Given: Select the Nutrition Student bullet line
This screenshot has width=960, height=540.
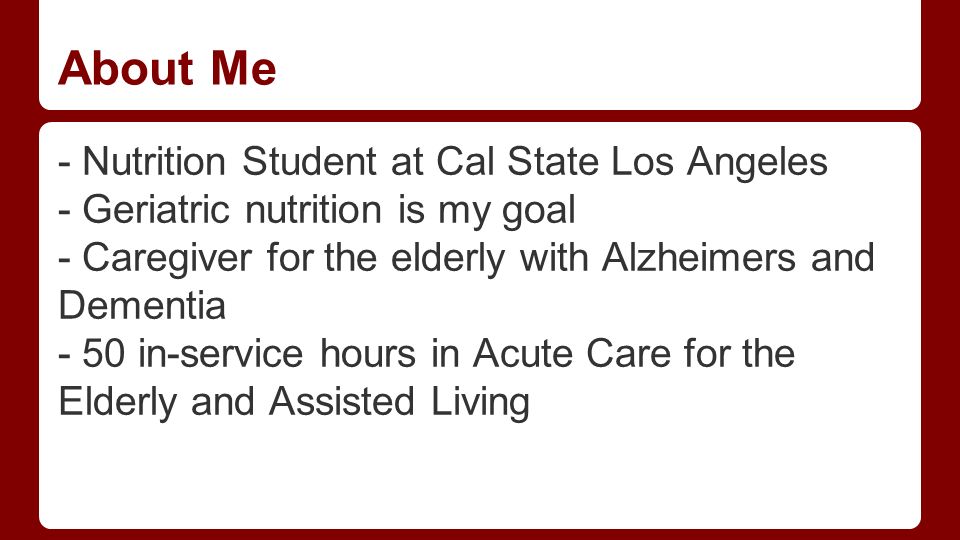Looking at the screenshot, I should tap(443, 162).
